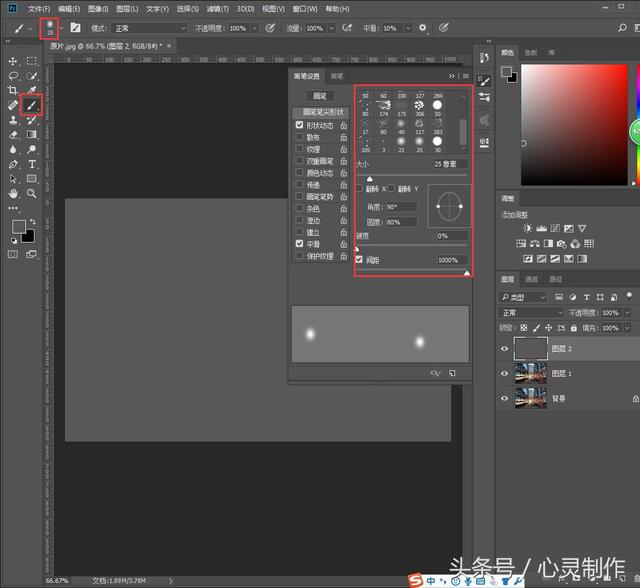
Task: Pick the Horizontal Type tool
Action: click(32, 163)
